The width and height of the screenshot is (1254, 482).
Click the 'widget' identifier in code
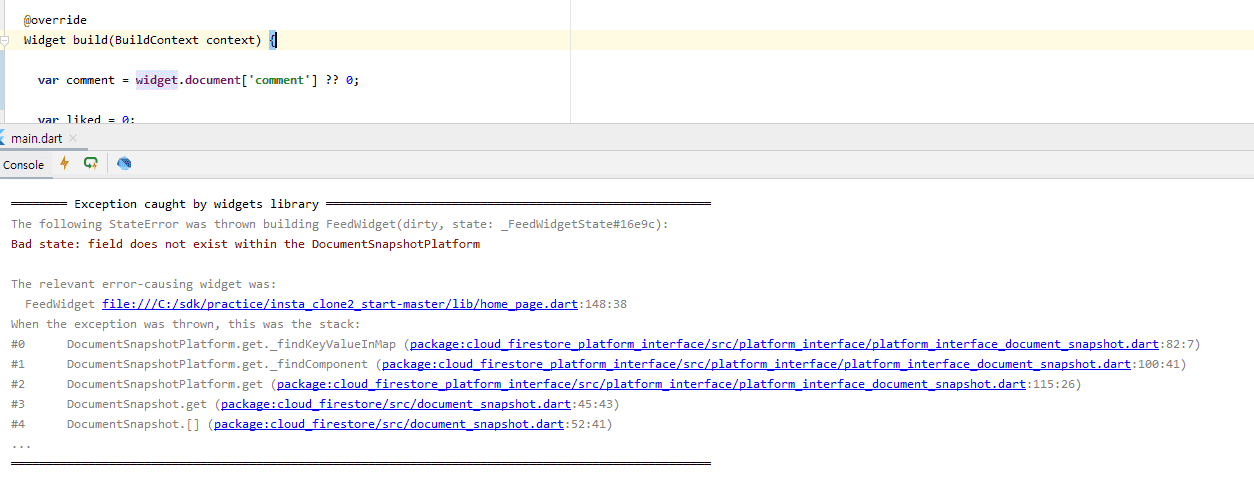[157, 80]
